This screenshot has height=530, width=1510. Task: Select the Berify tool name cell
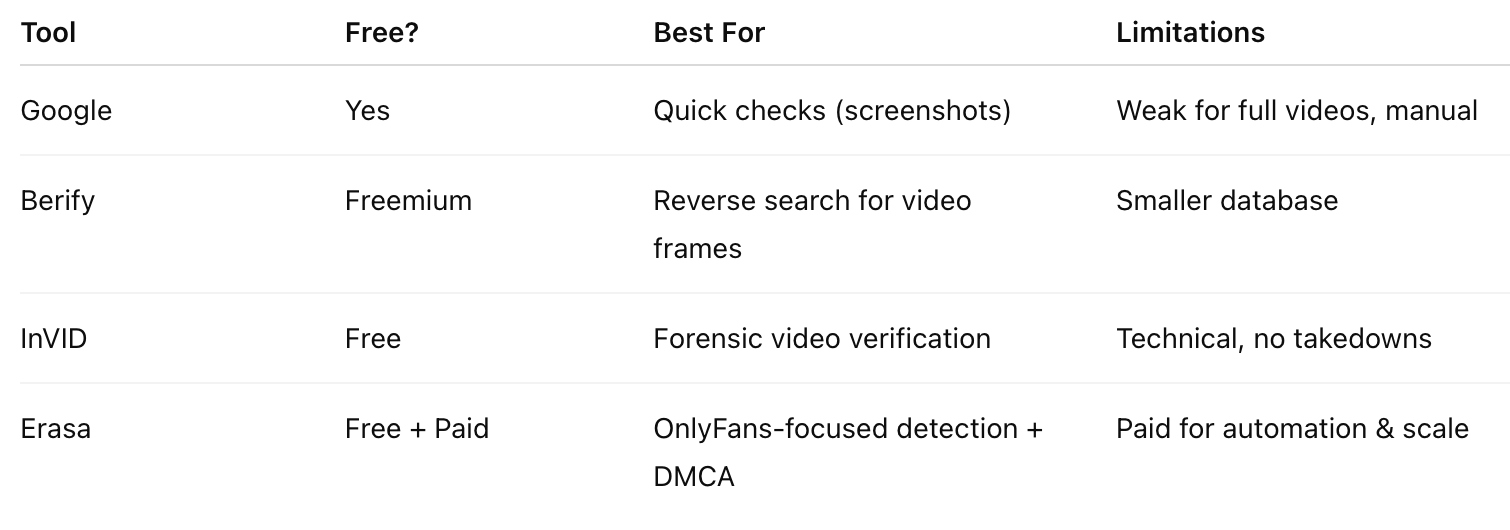pos(57,201)
